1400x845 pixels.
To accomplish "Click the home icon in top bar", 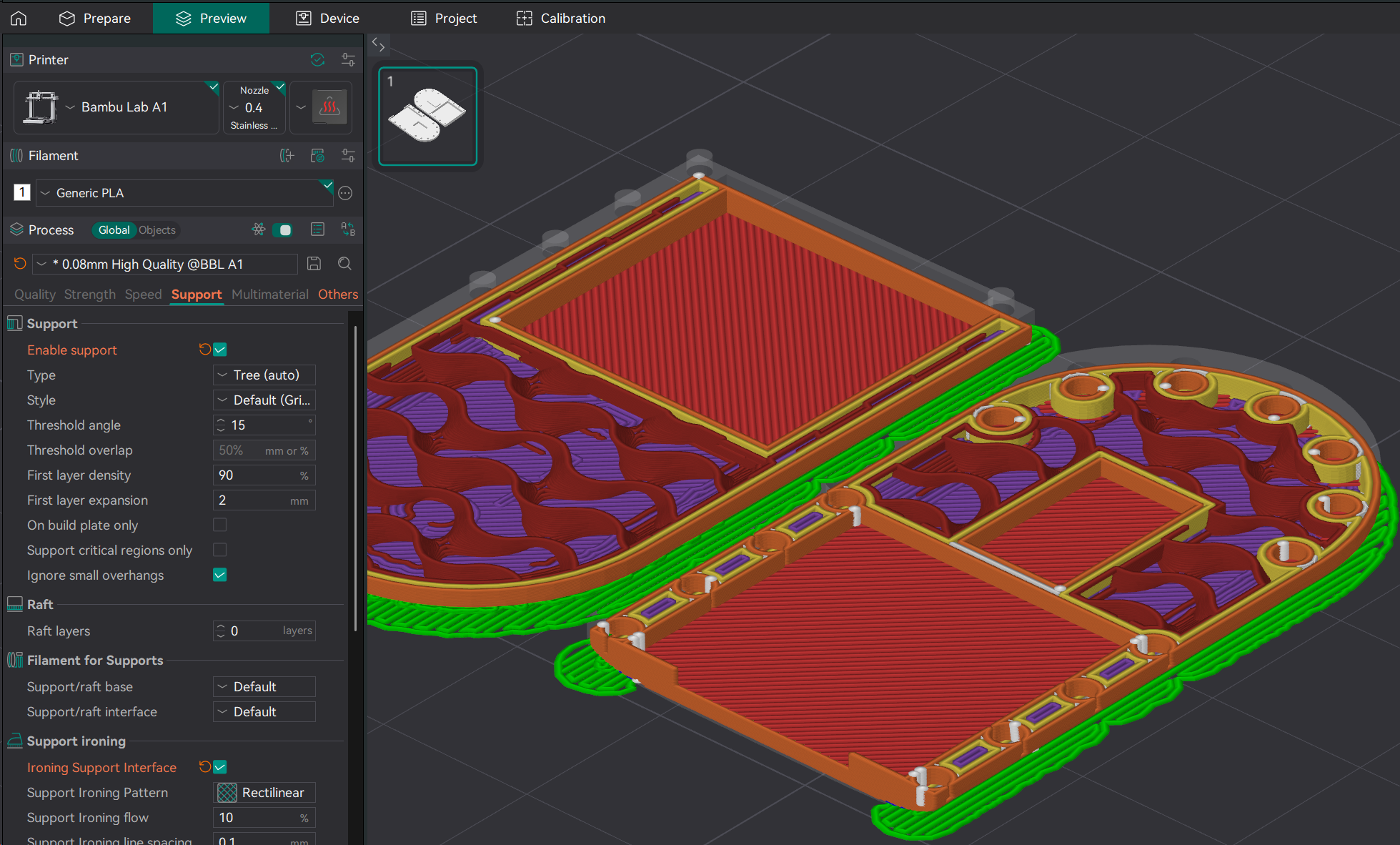I will tap(19, 18).
